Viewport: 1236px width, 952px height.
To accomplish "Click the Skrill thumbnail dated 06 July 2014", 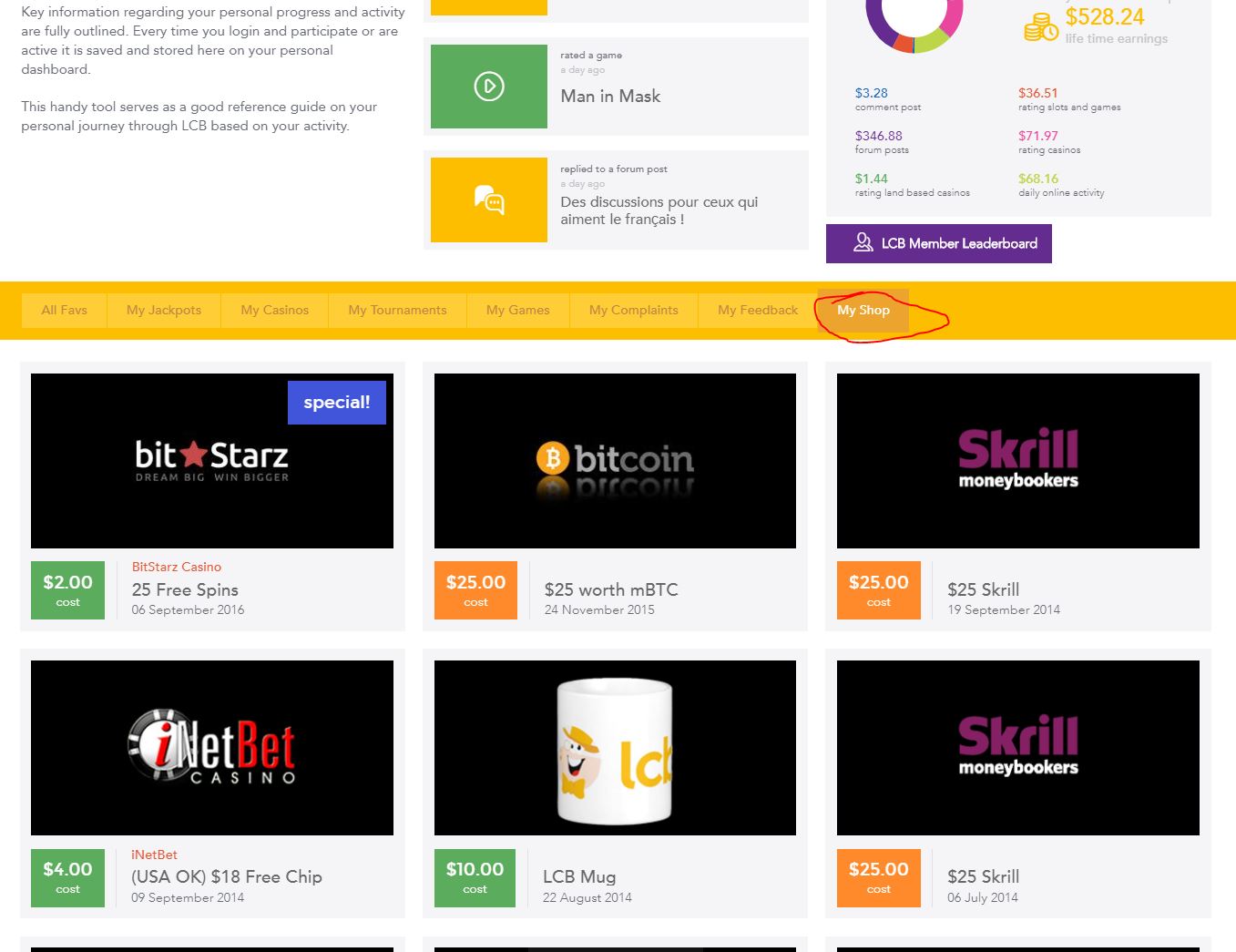I will point(1018,748).
